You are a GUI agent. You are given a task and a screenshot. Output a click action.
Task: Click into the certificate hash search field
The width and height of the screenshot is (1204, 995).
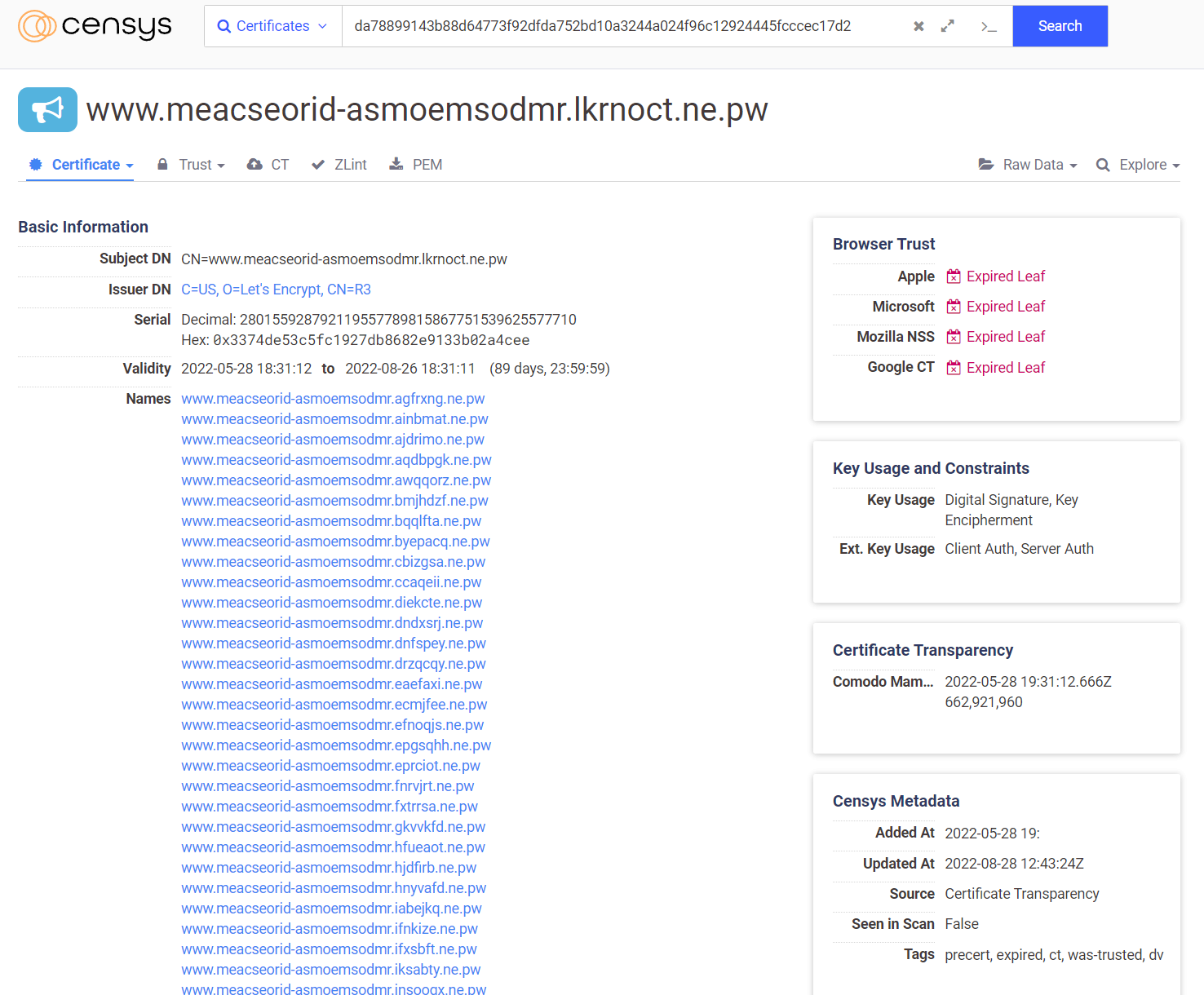(x=620, y=26)
